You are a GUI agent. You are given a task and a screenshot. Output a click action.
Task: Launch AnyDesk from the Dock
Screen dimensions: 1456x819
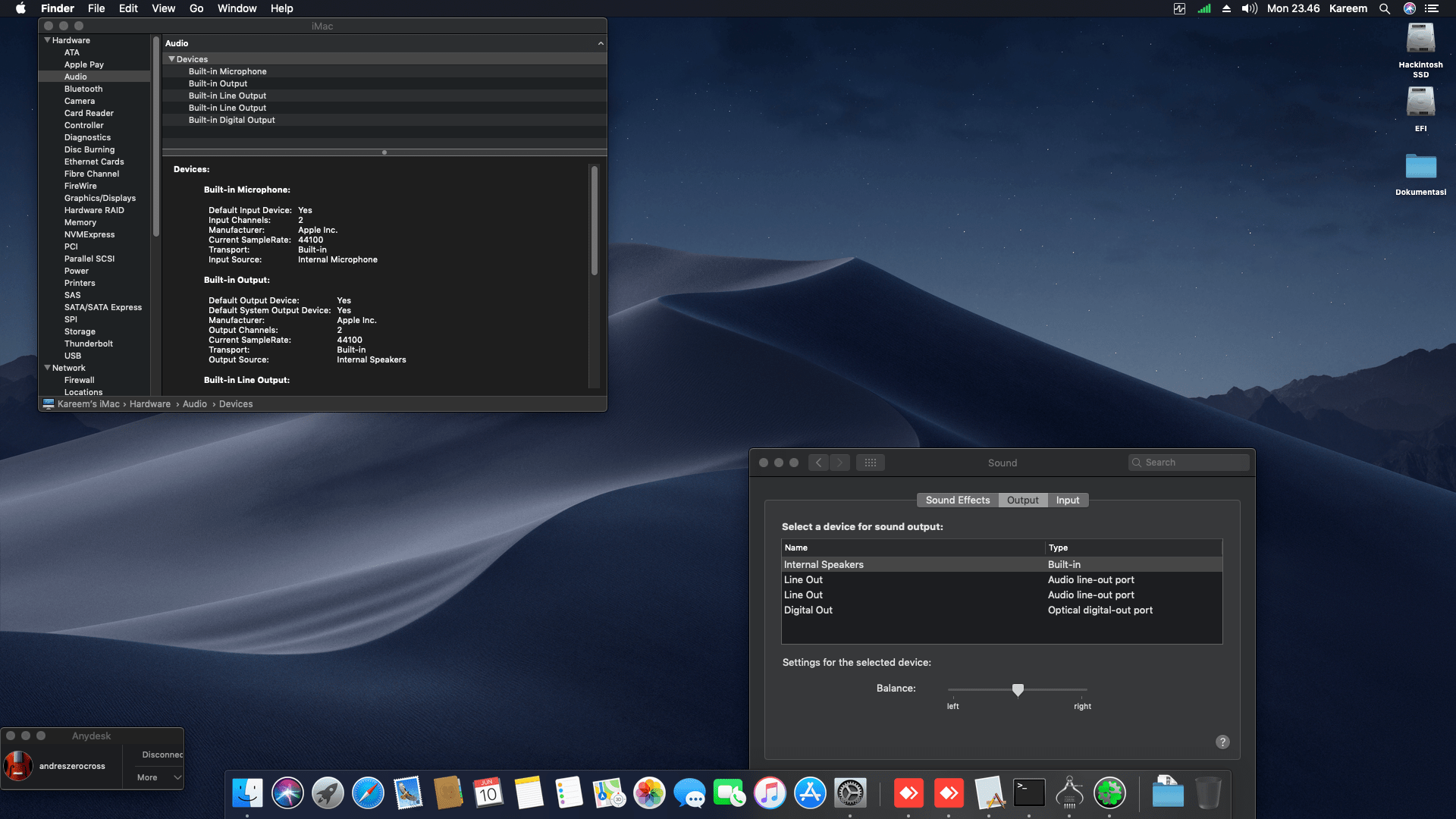[909, 792]
